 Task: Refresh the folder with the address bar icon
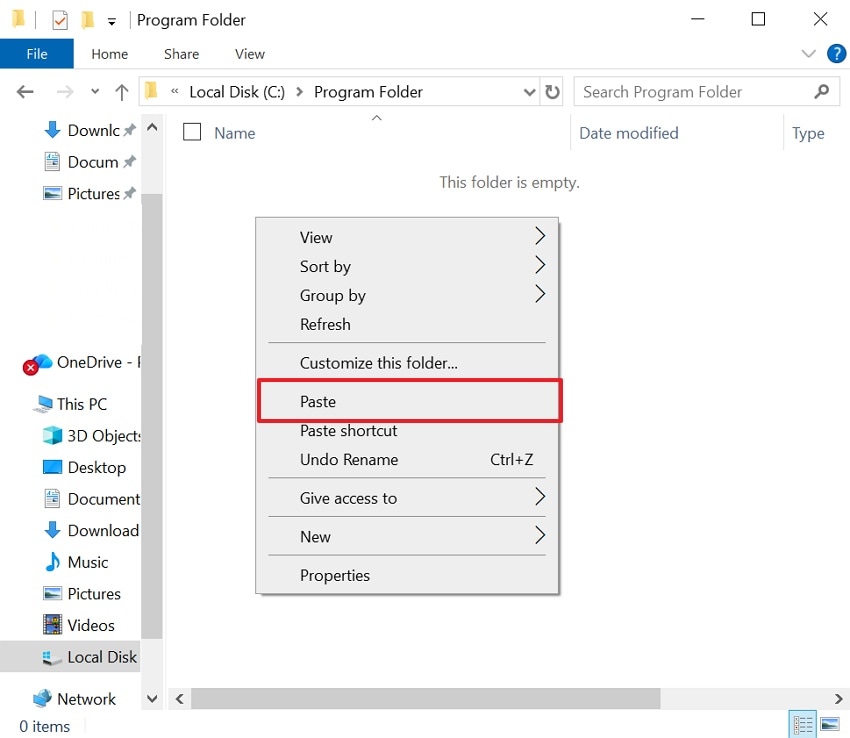click(x=553, y=91)
